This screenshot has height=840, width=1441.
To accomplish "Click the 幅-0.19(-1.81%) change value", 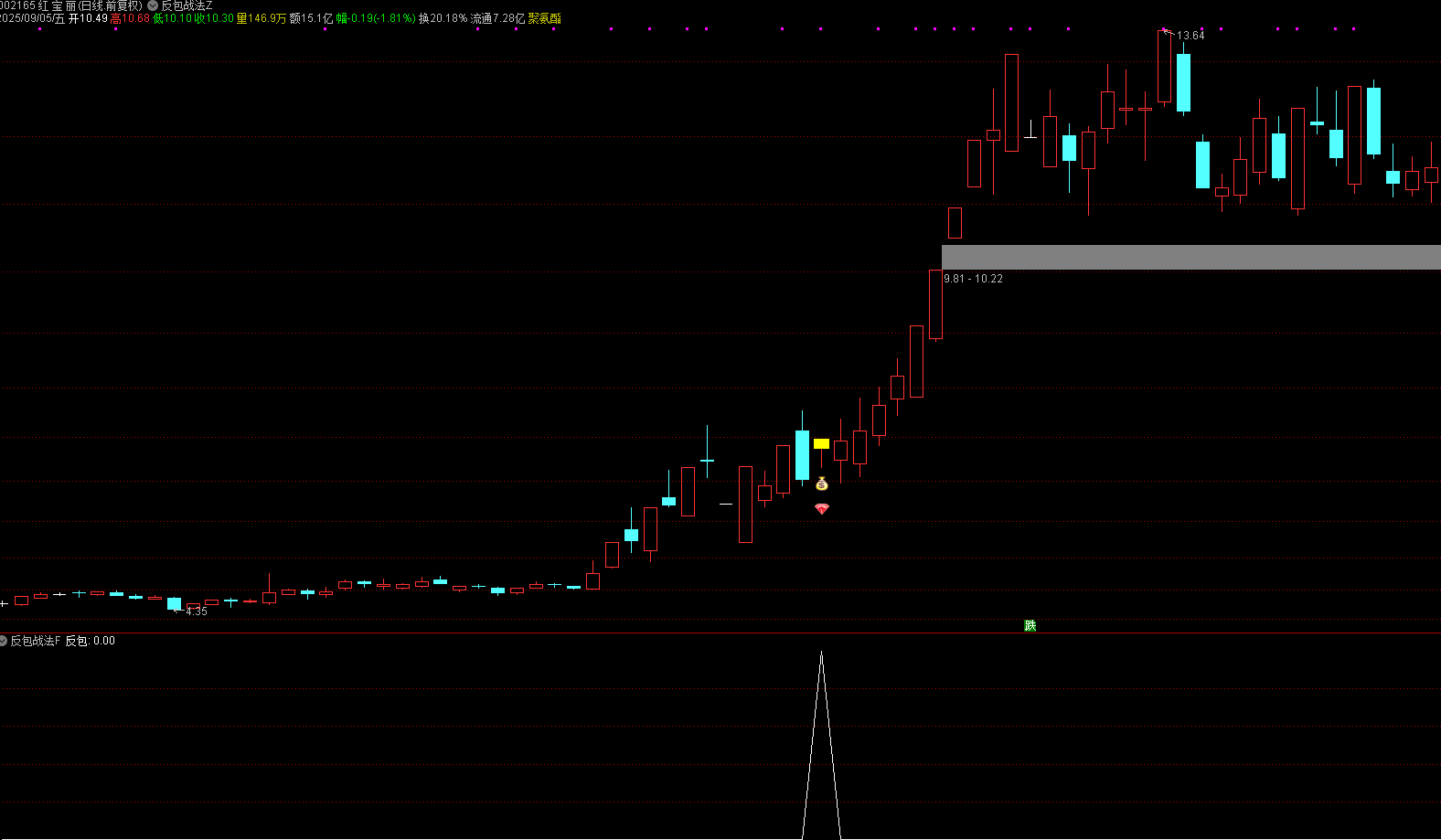I will point(376,18).
